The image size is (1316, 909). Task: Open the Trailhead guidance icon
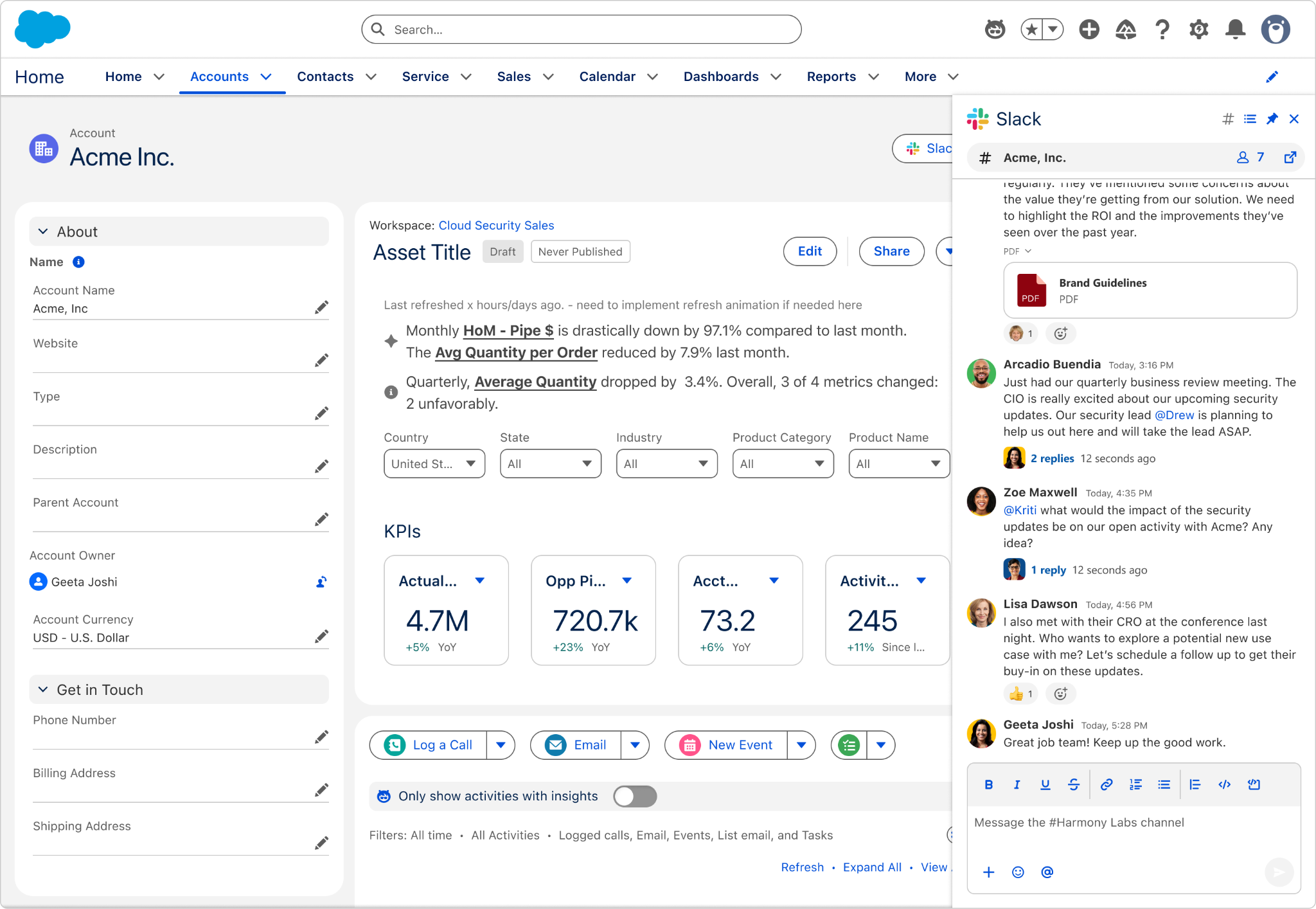coord(1126,30)
